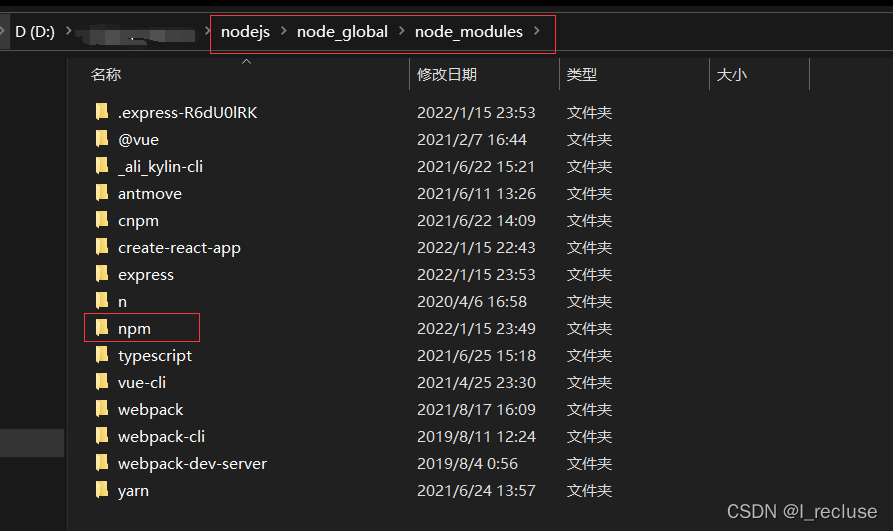Select the webpack-dev-server folder name
The image size is (893, 531).
point(192,464)
